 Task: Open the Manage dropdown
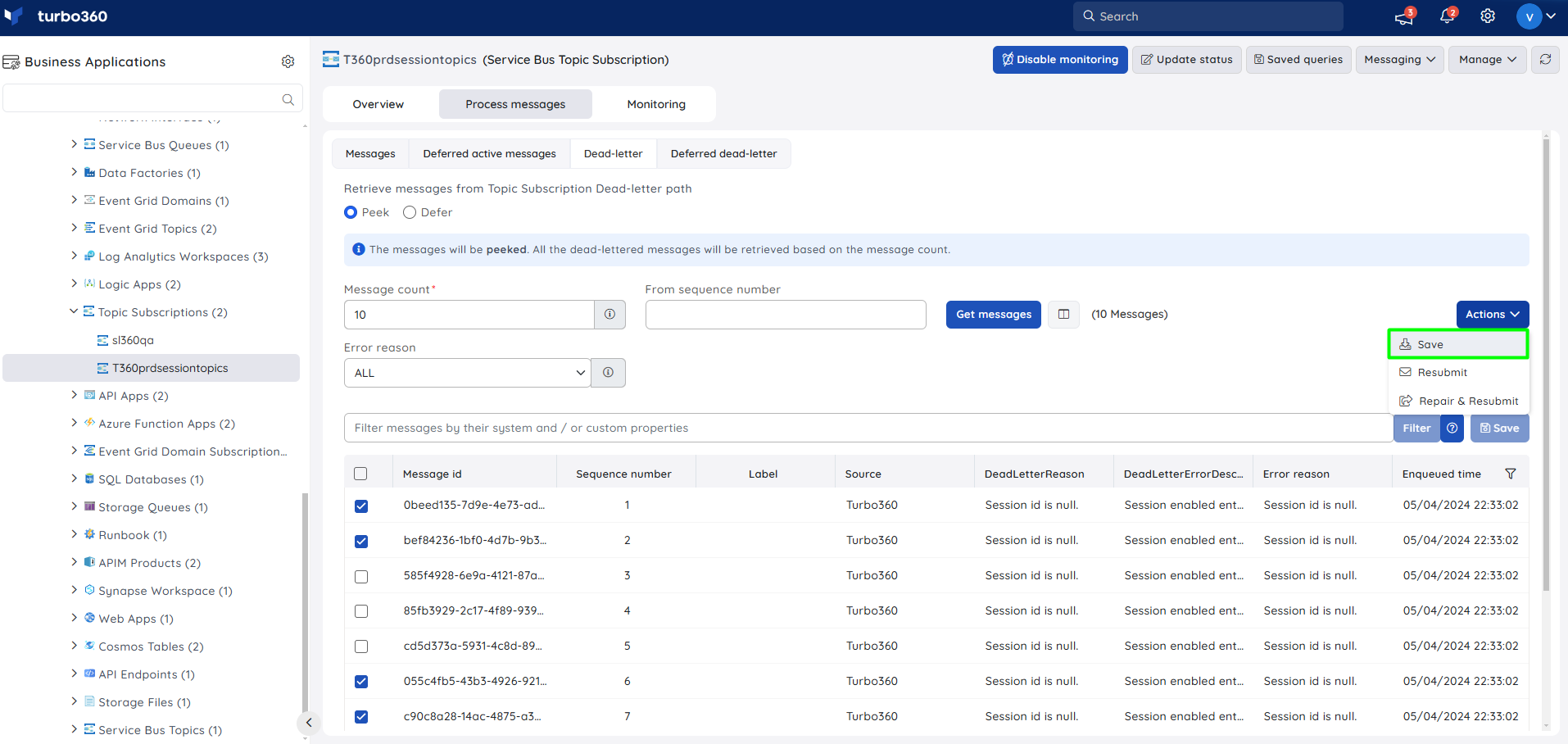1488,60
